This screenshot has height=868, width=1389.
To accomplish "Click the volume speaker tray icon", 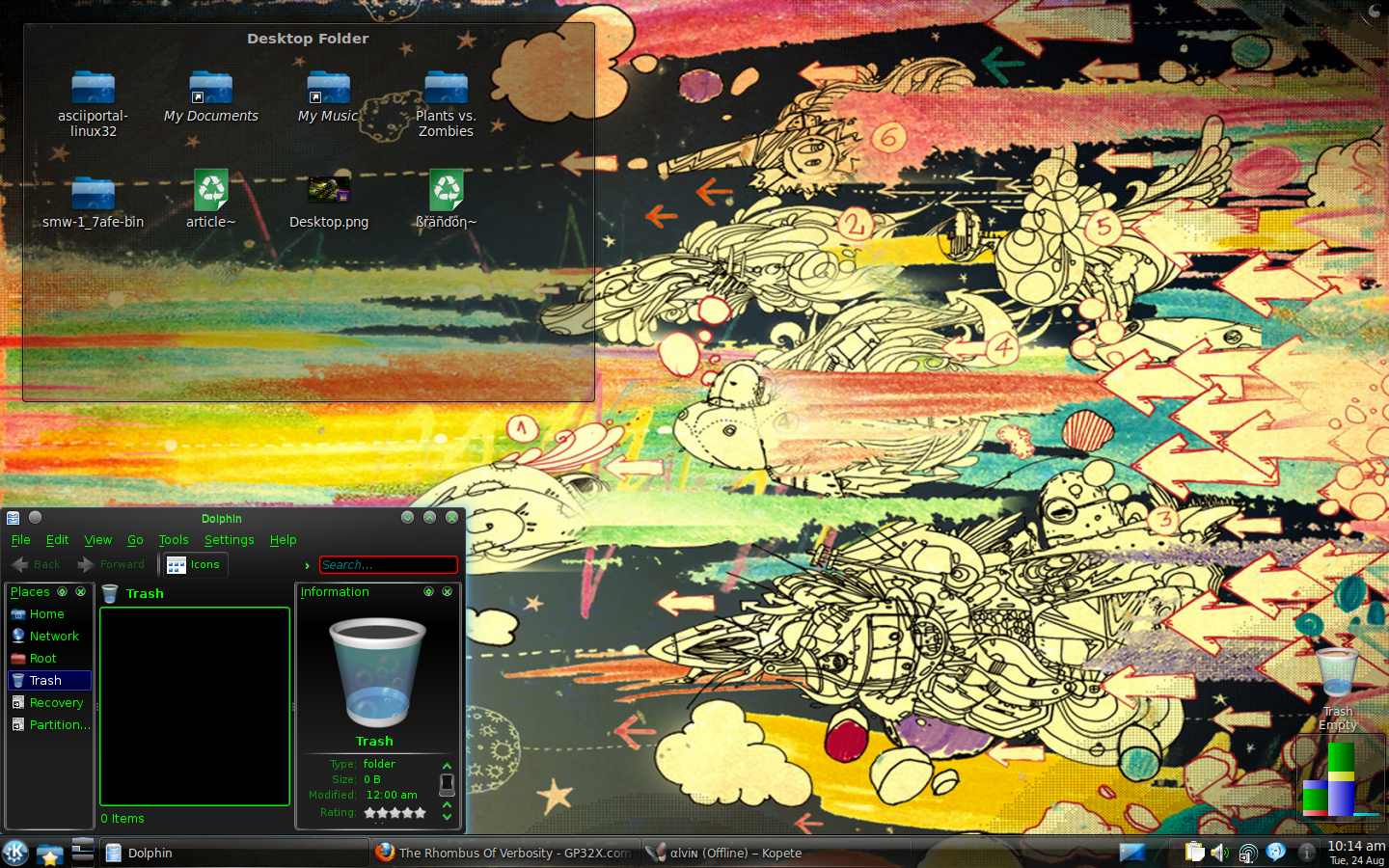I will click(1220, 853).
